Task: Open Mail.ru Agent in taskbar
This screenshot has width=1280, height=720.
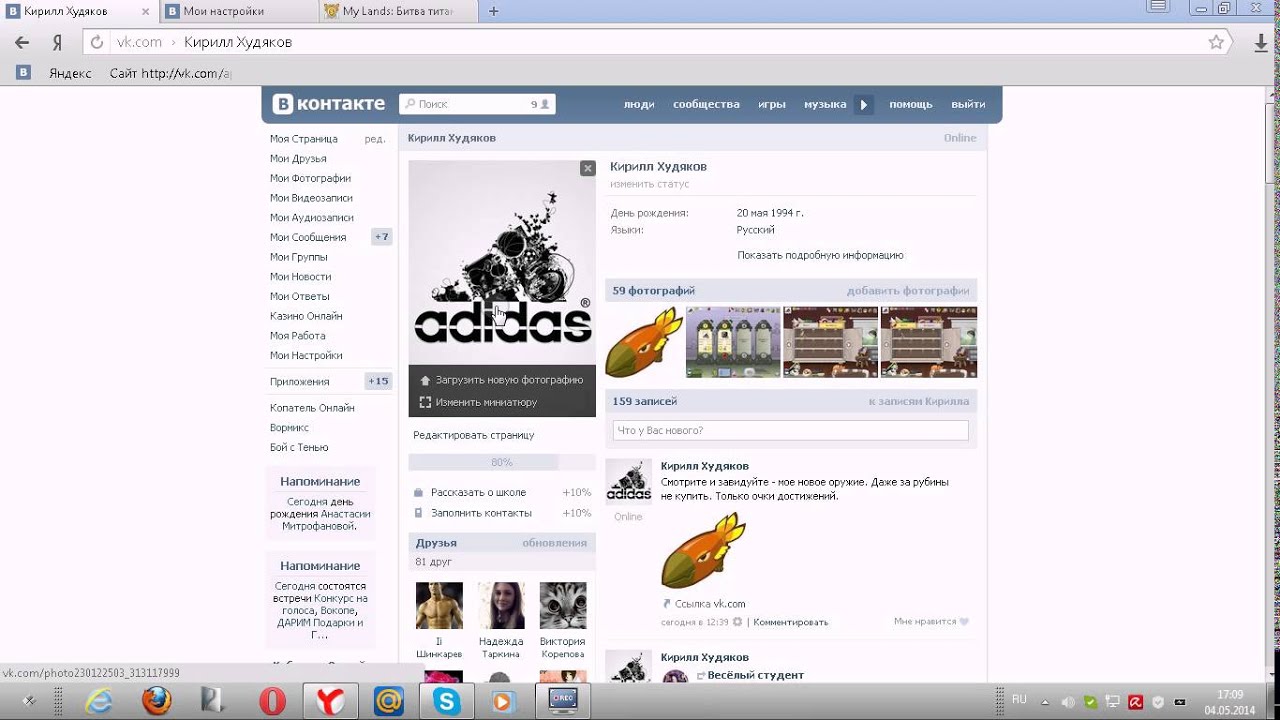Action: [388, 701]
